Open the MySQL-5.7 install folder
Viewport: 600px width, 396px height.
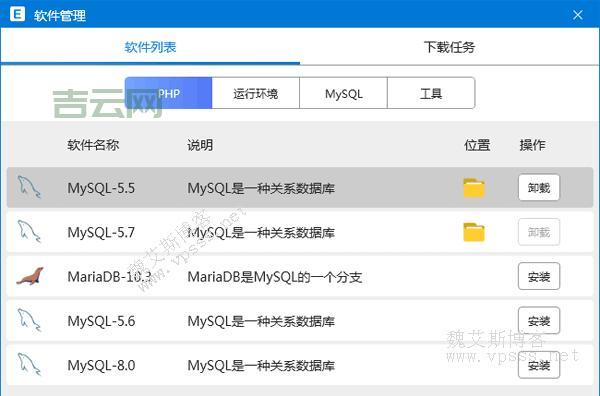tap(474, 232)
